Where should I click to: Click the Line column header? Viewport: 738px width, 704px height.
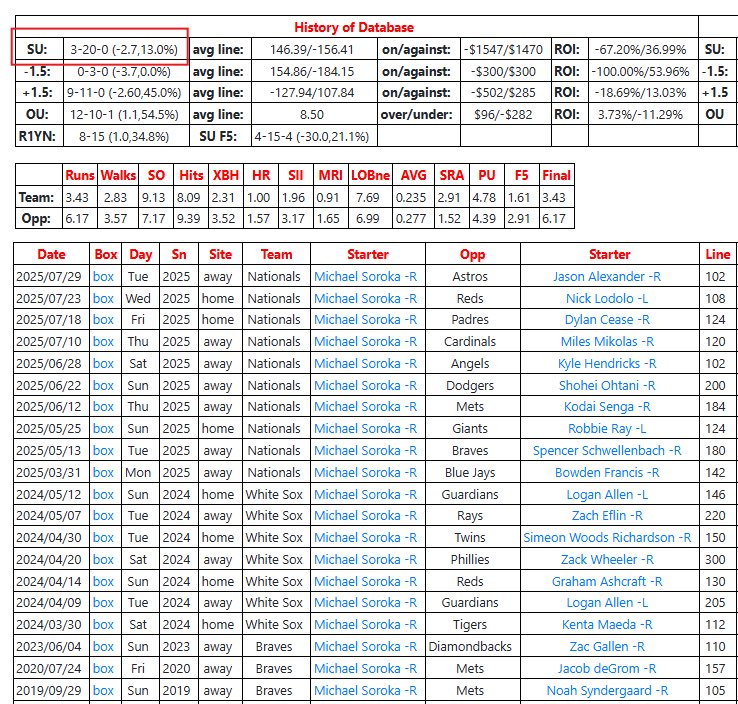point(717,254)
